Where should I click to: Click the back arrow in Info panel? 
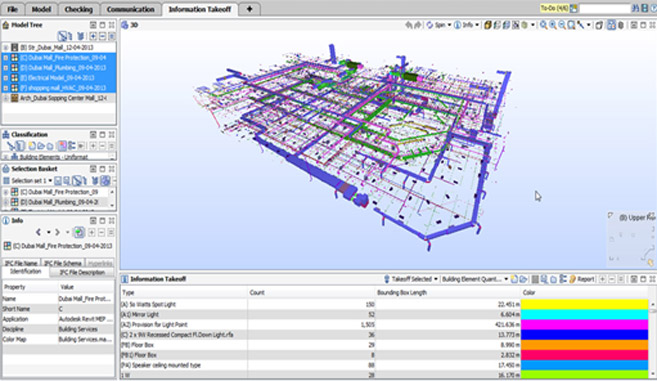(x=38, y=232)
